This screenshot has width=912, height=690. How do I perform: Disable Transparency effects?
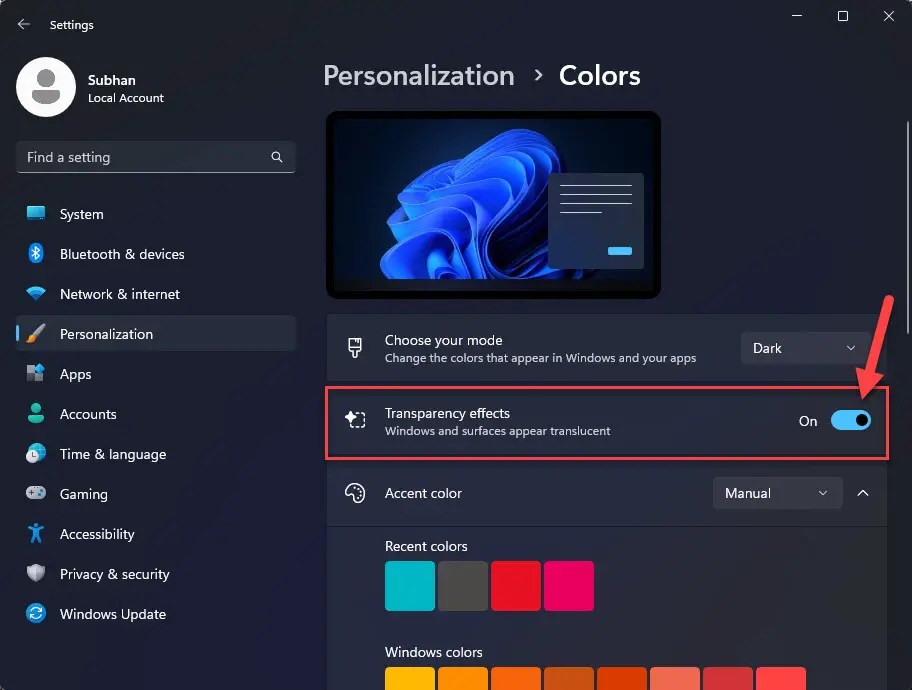851,420
